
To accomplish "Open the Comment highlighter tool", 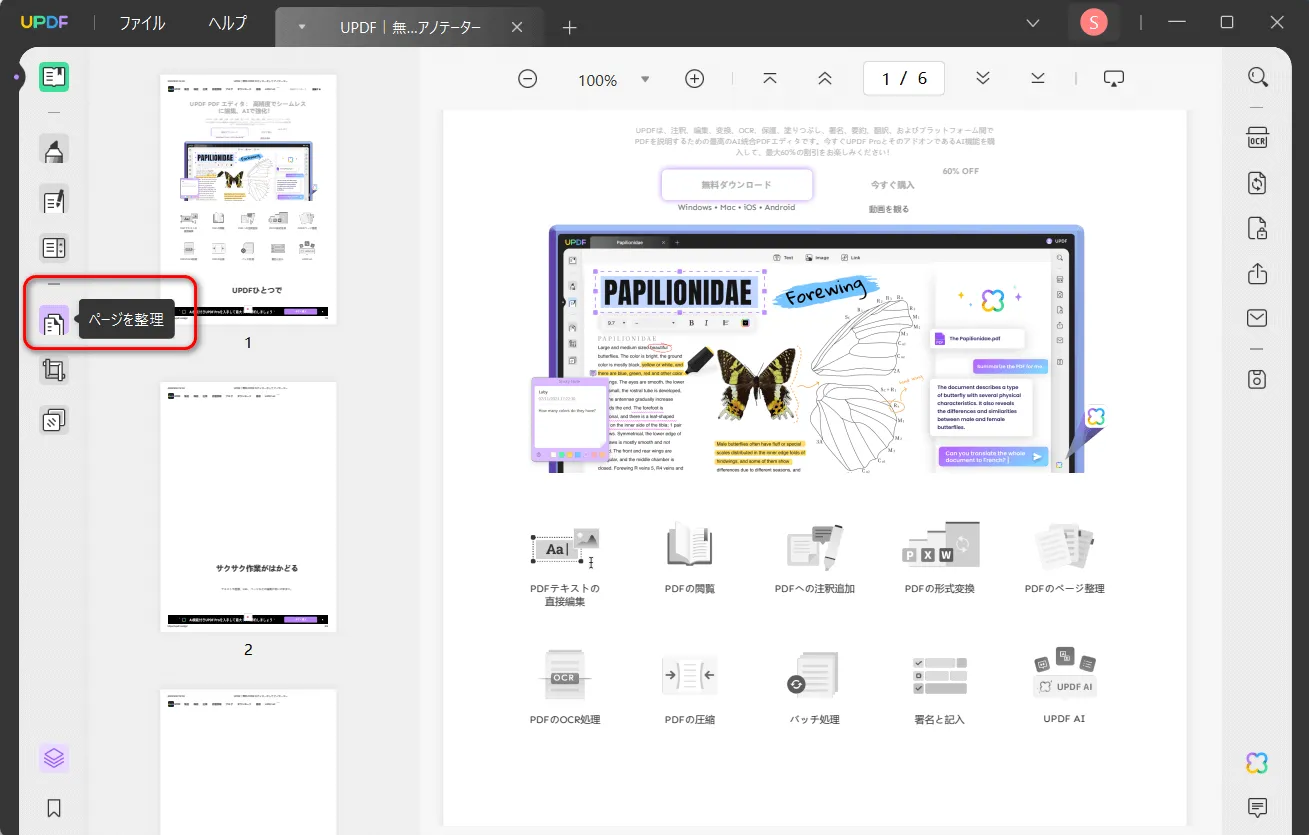I will pyautogui.click(x=54, y=150).
